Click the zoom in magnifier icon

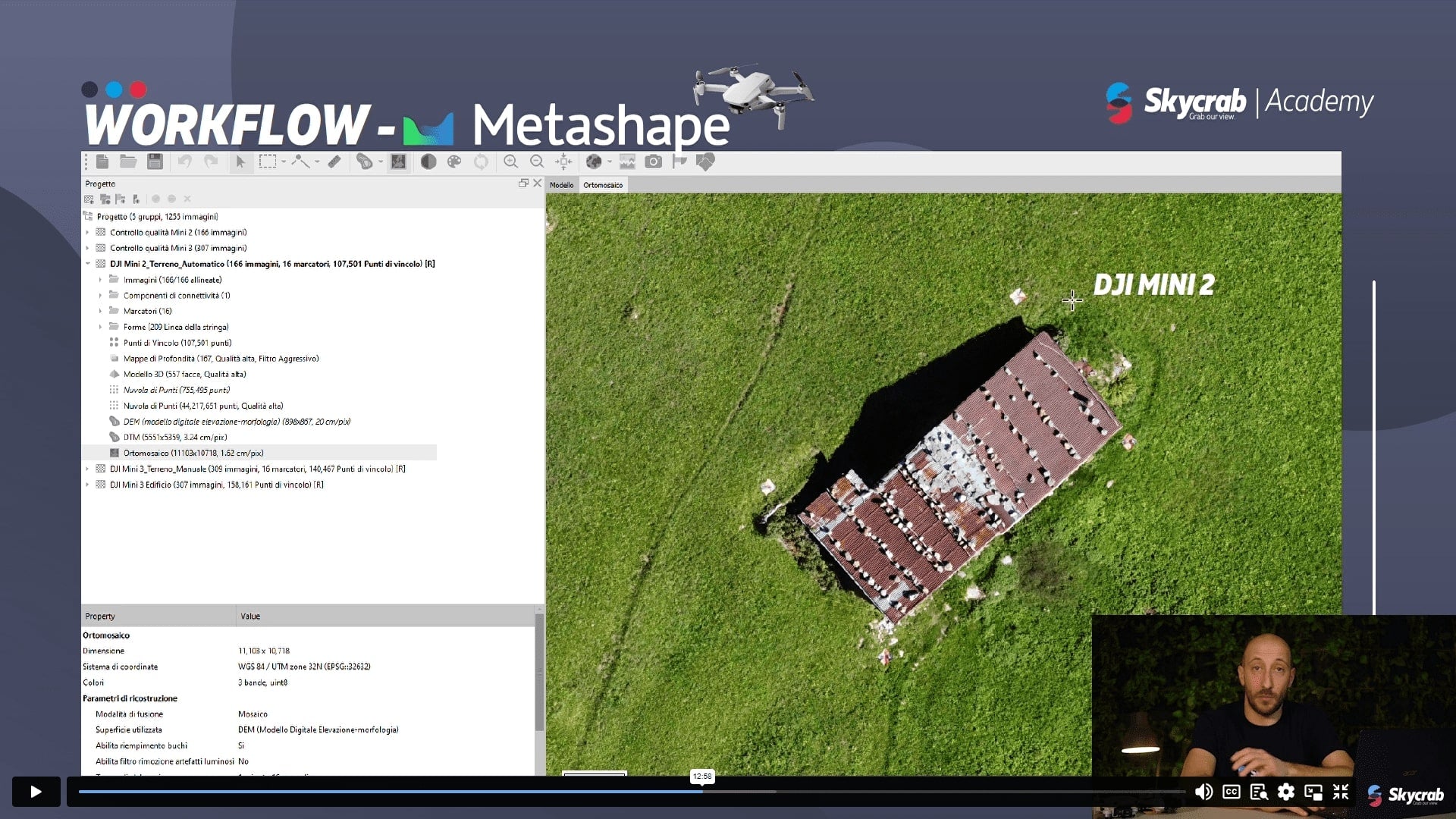point(511,162)
